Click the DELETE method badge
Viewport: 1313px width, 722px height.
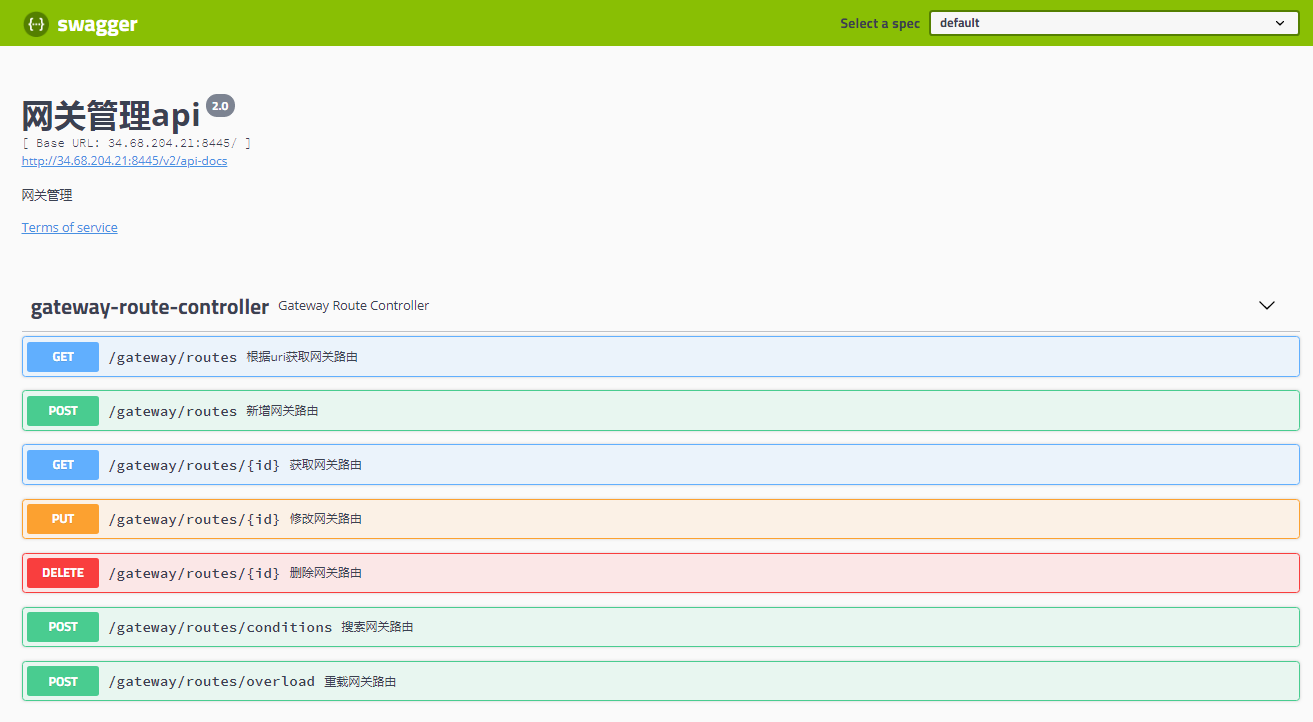[63, 573]
